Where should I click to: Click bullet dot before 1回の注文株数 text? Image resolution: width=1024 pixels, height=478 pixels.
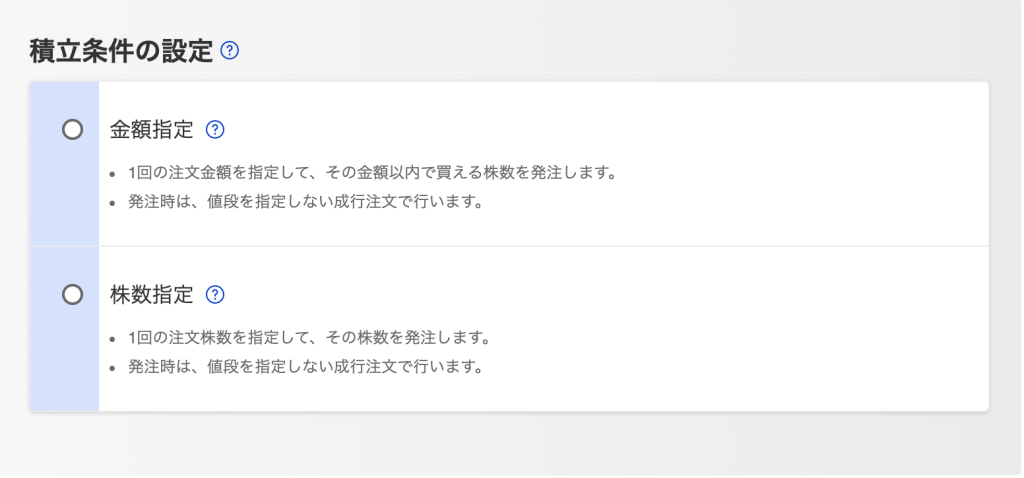(x=113, y=338)
